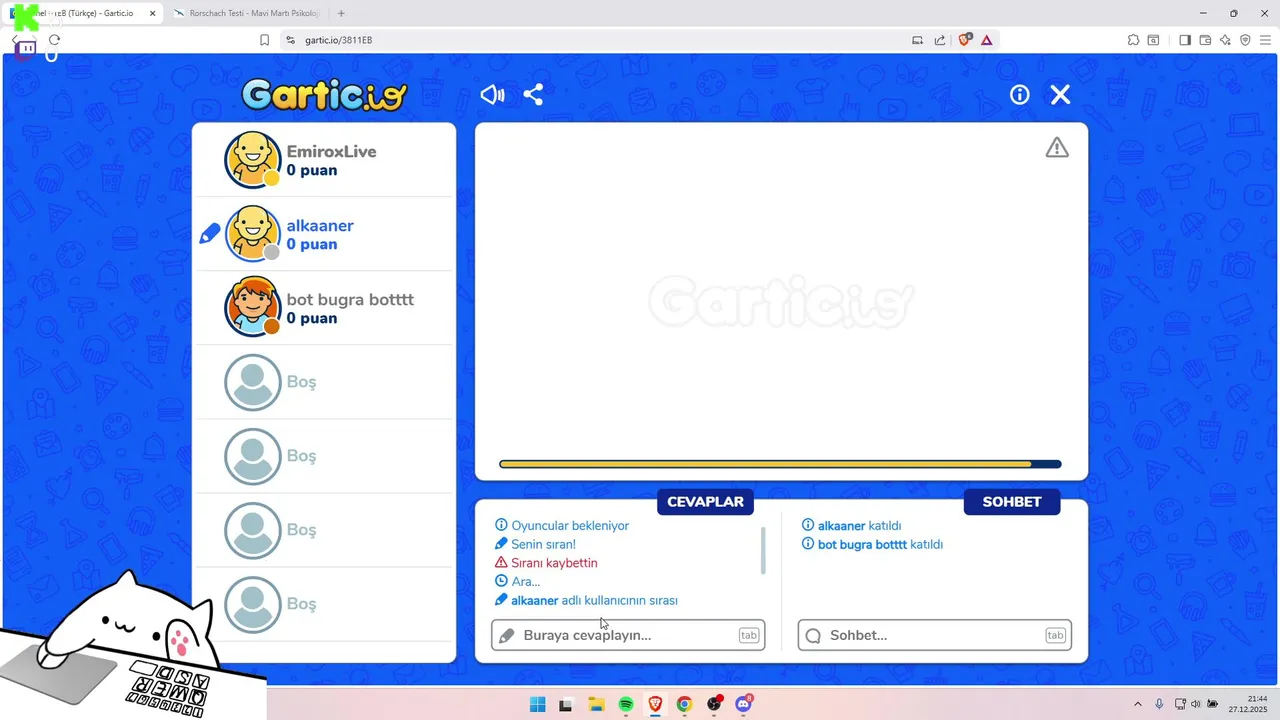This screenshot has width=1280, height=720.
Task: Select bot bugra botttt's avatar
Action: point(253,308)
